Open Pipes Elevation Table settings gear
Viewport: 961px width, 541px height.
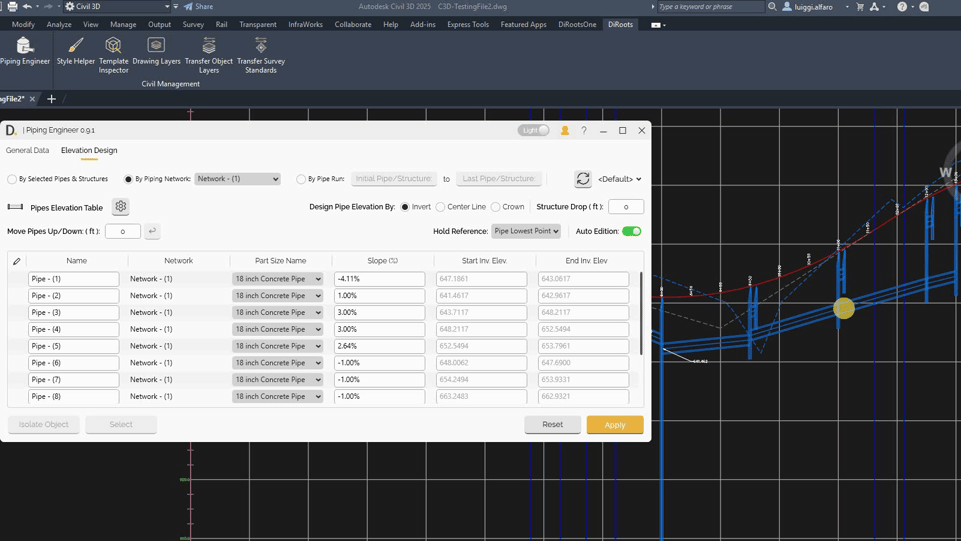[121, 207]
